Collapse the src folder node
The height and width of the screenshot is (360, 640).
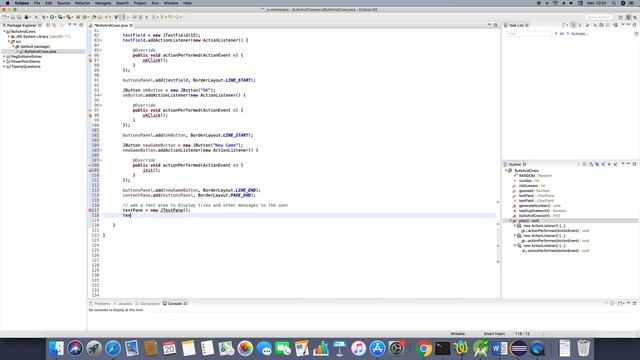[9, 42]
